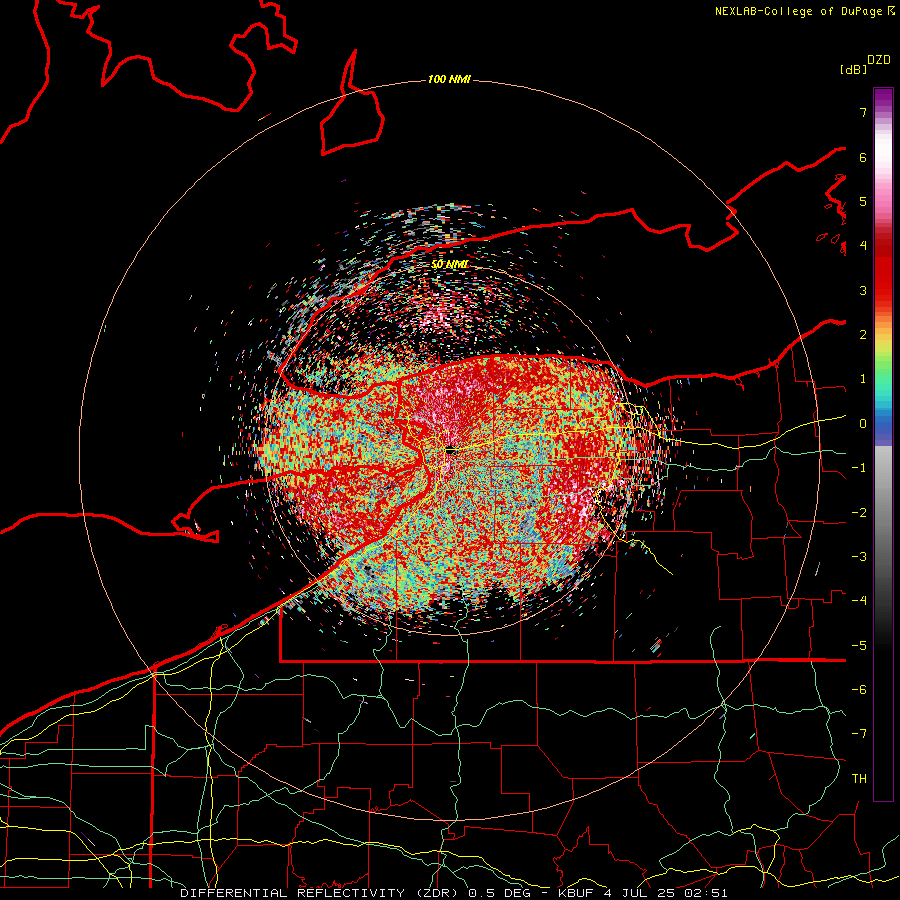Select the 0 value on the scale
900x900 pixels.
coord(863,424)
